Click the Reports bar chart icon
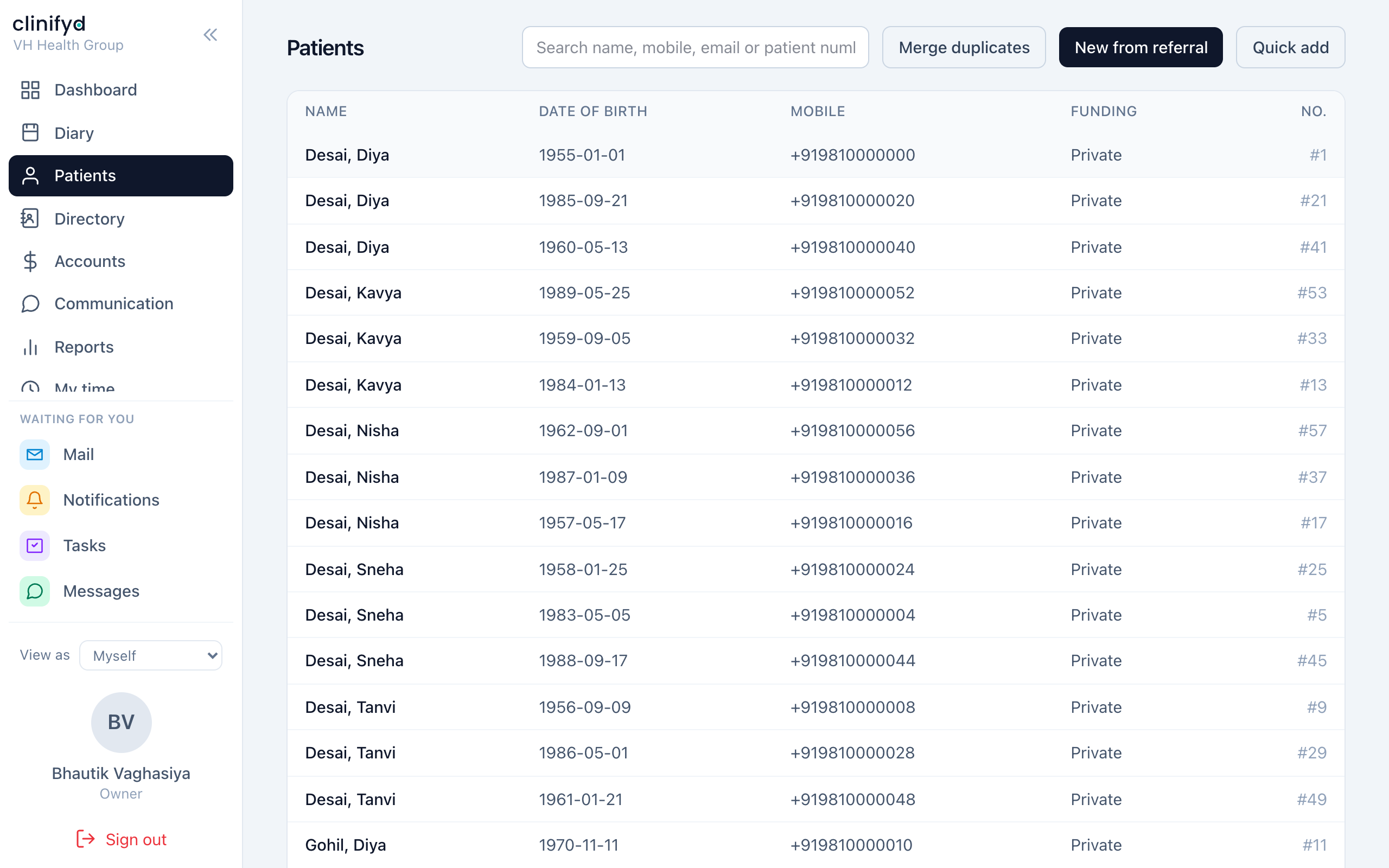 pyautogui.click(x=30, y=347)
